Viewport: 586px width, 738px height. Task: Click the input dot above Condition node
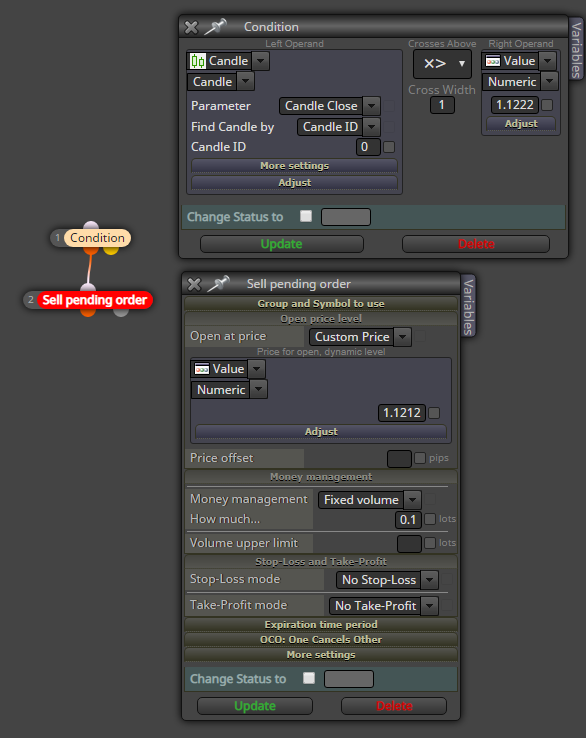coord(91,226)
